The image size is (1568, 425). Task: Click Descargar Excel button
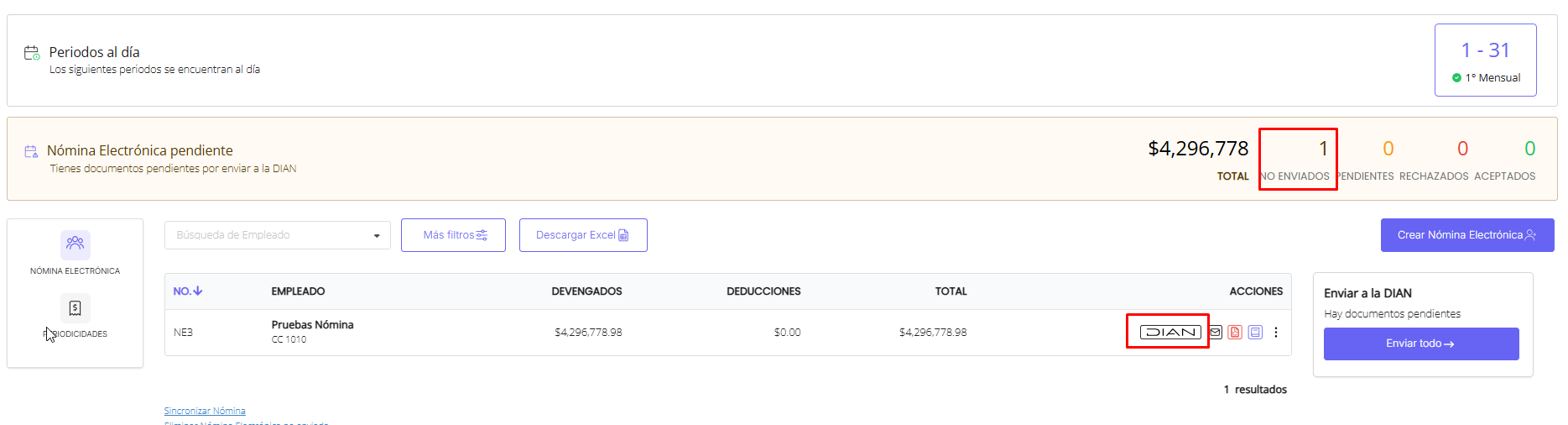tap(583, 235)
